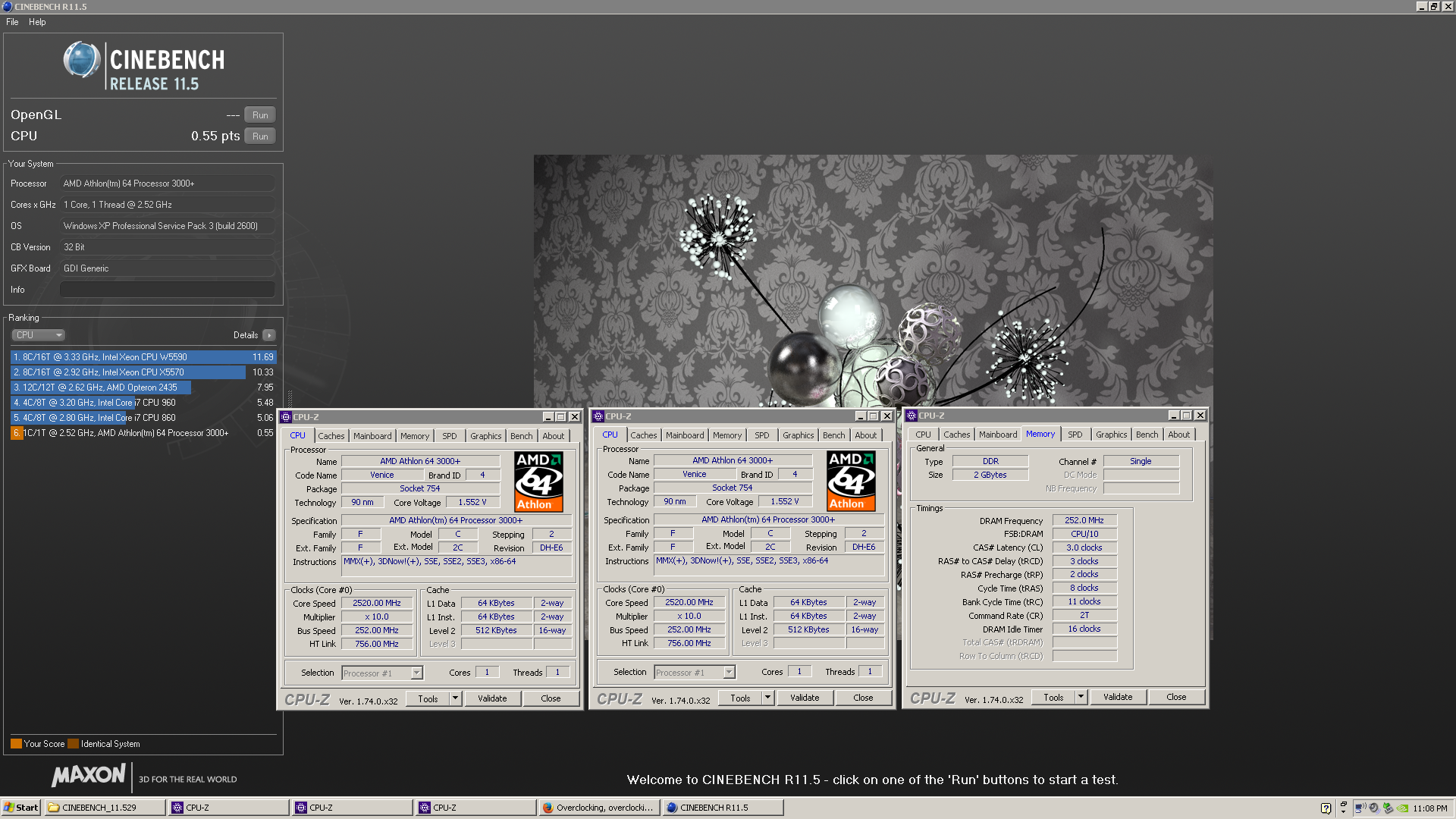1456x819 pixels.
Task: Open the File menu
Action: click(12, 22)
